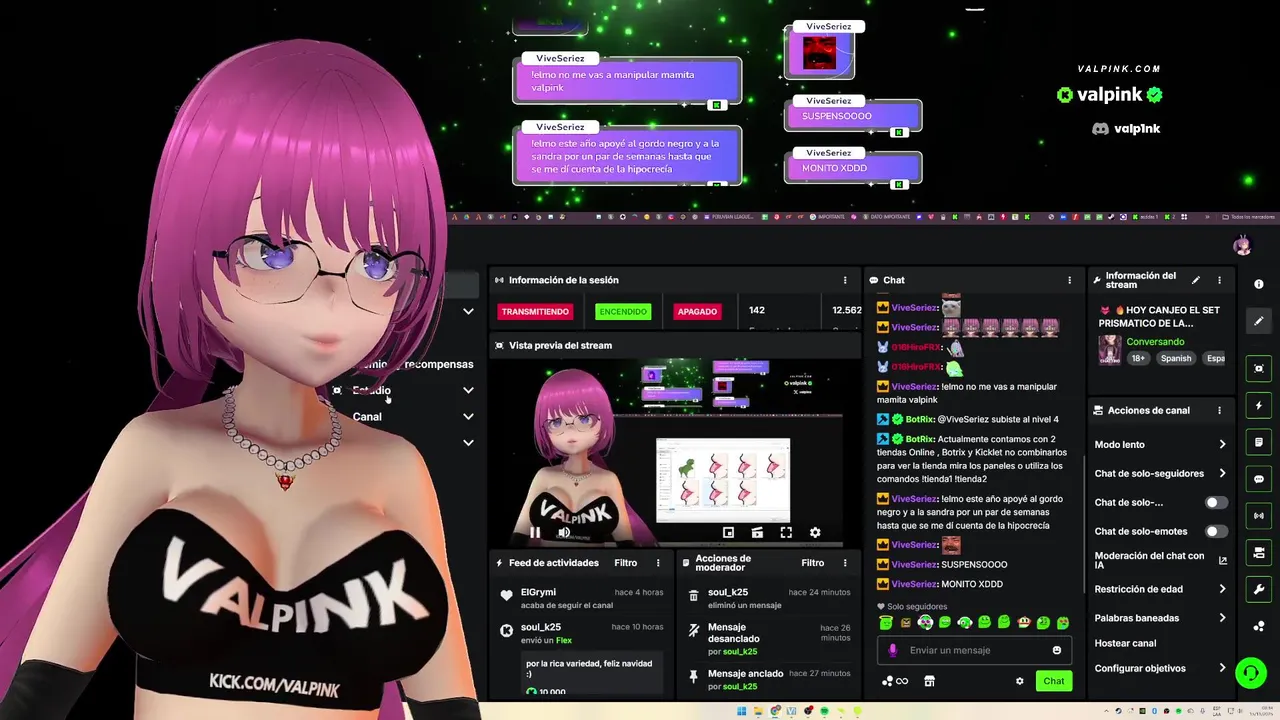
Task: Select the moderator actions icon in right sidebar
Action: click(1259, 552)
